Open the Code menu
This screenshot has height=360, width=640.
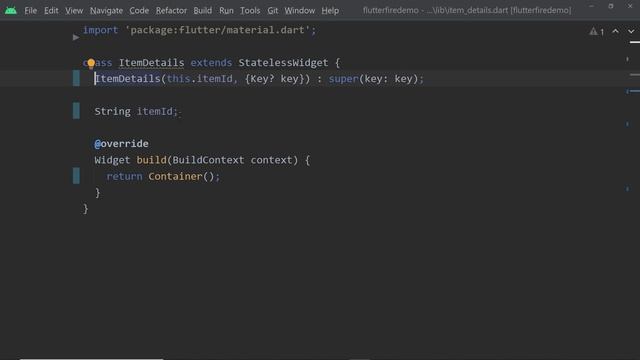click(139, 10)
